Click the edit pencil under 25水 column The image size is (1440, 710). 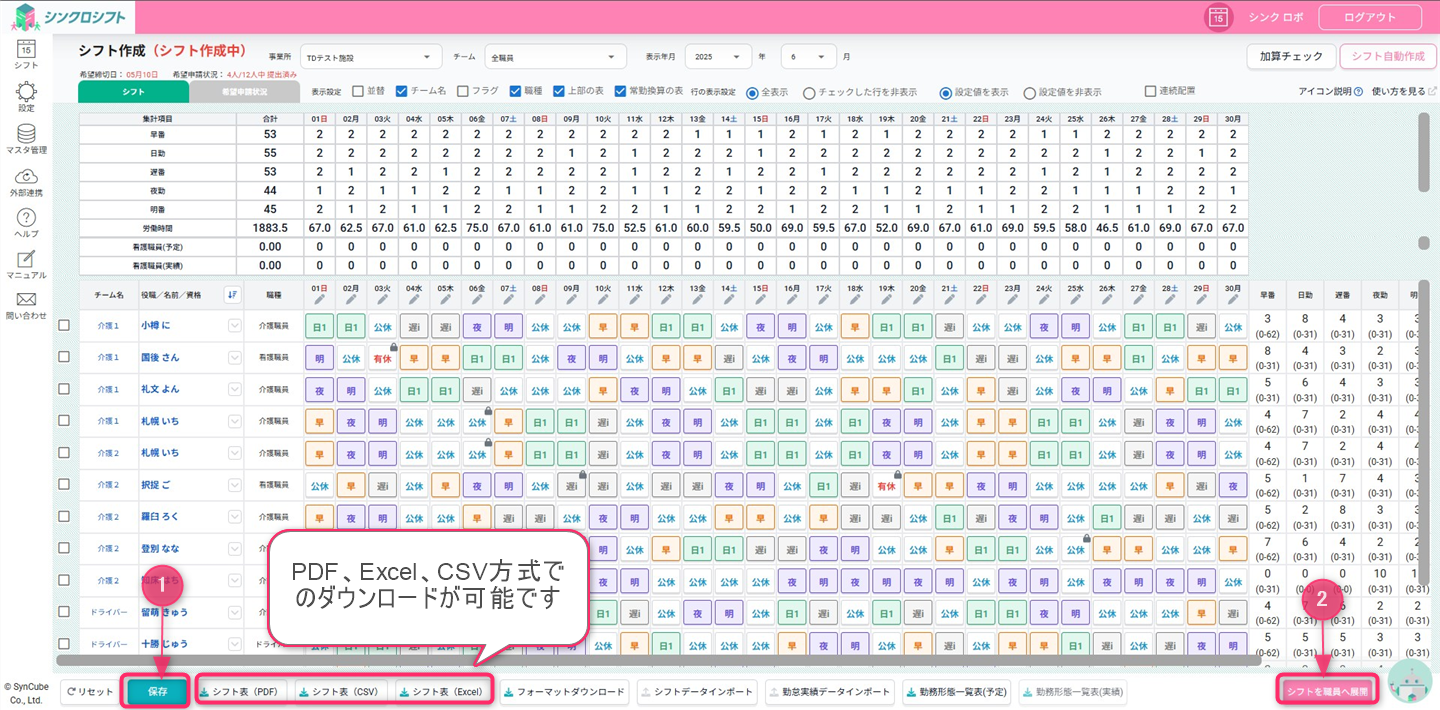[x=1076, y=298]
